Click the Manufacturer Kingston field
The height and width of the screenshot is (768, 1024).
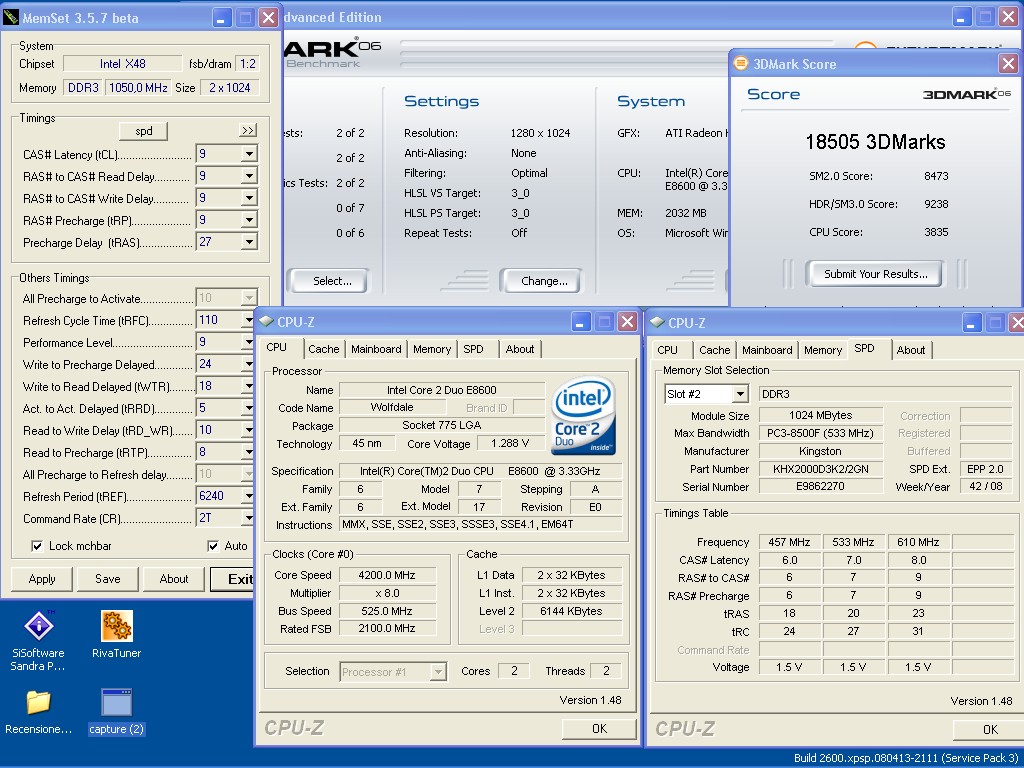point(820,451)
